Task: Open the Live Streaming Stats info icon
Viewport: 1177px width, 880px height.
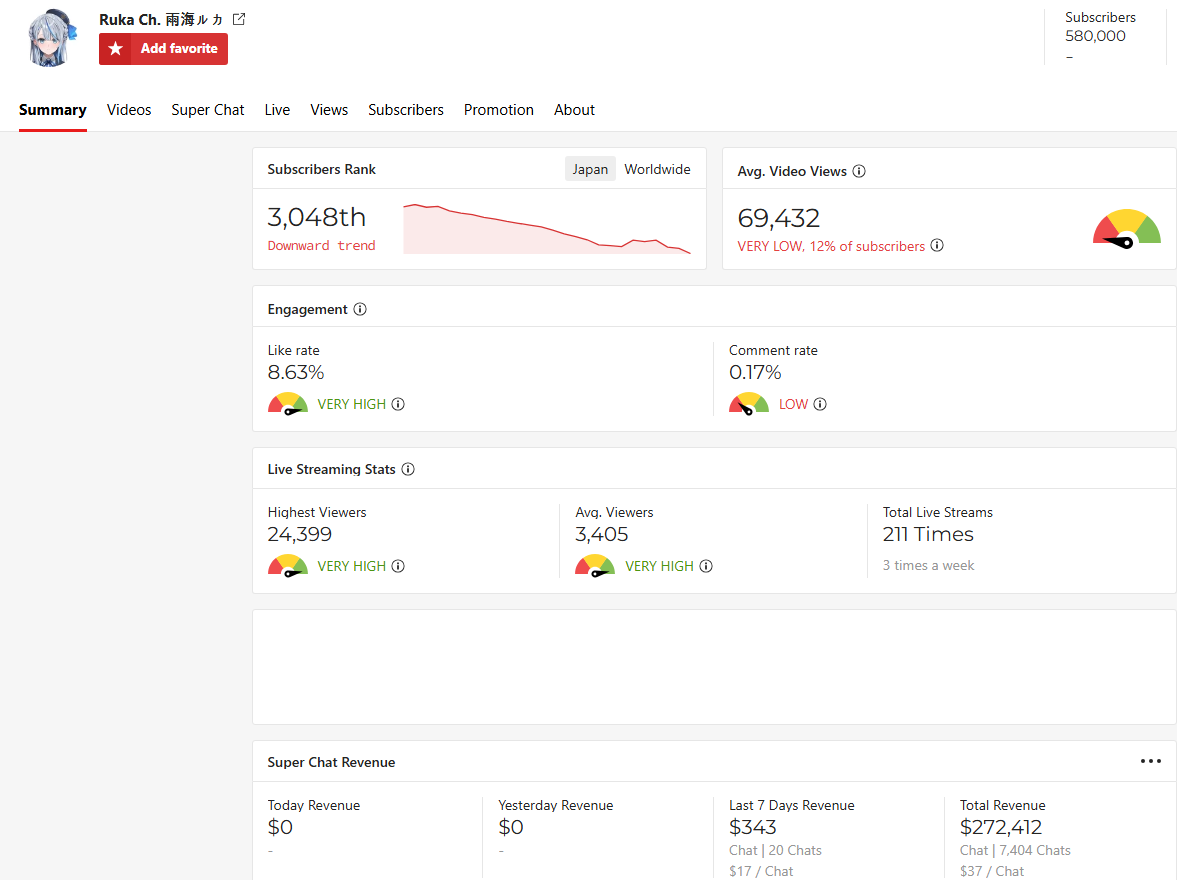Action: point(408,469)
